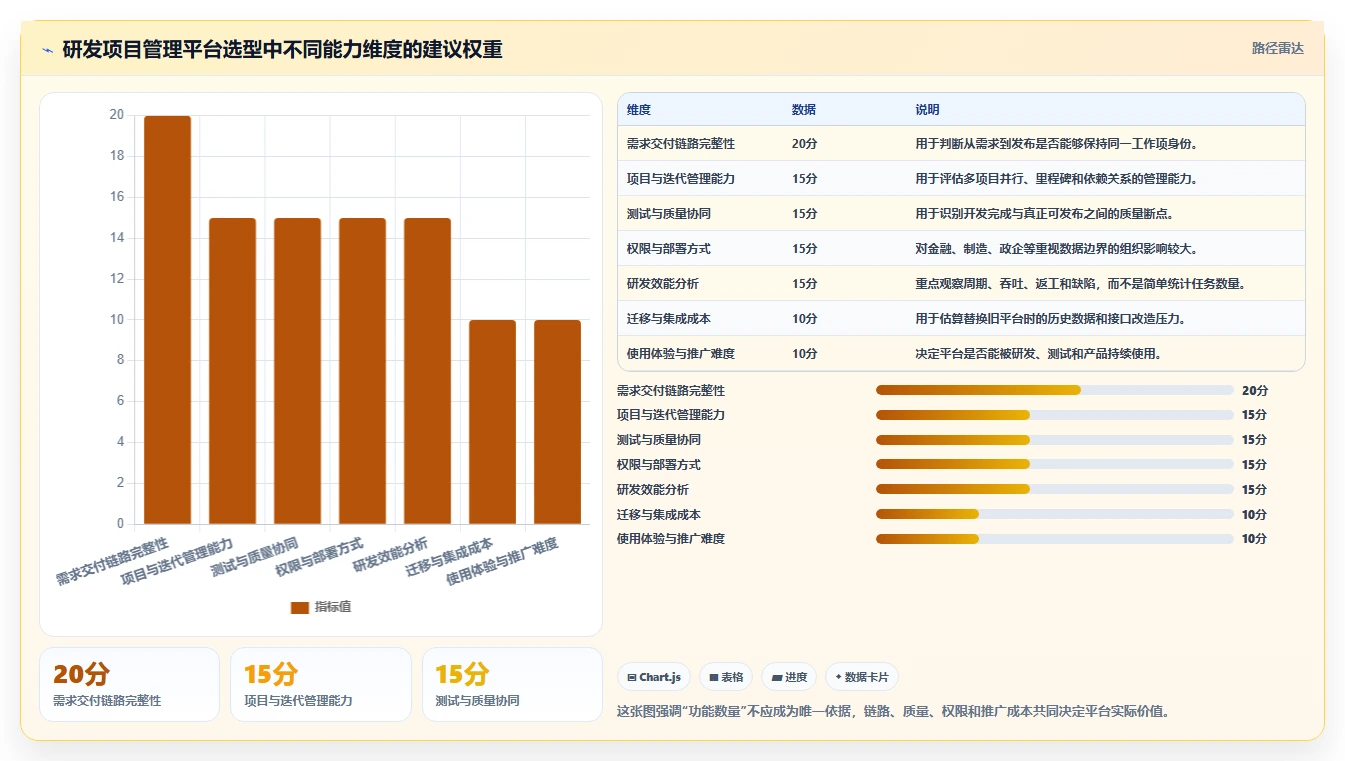The image size is (1345, 761).
Task: Click the 10分 cell in the 迁移与集成成本 table row
Action: pyautogui.click(x=804, y=318)
